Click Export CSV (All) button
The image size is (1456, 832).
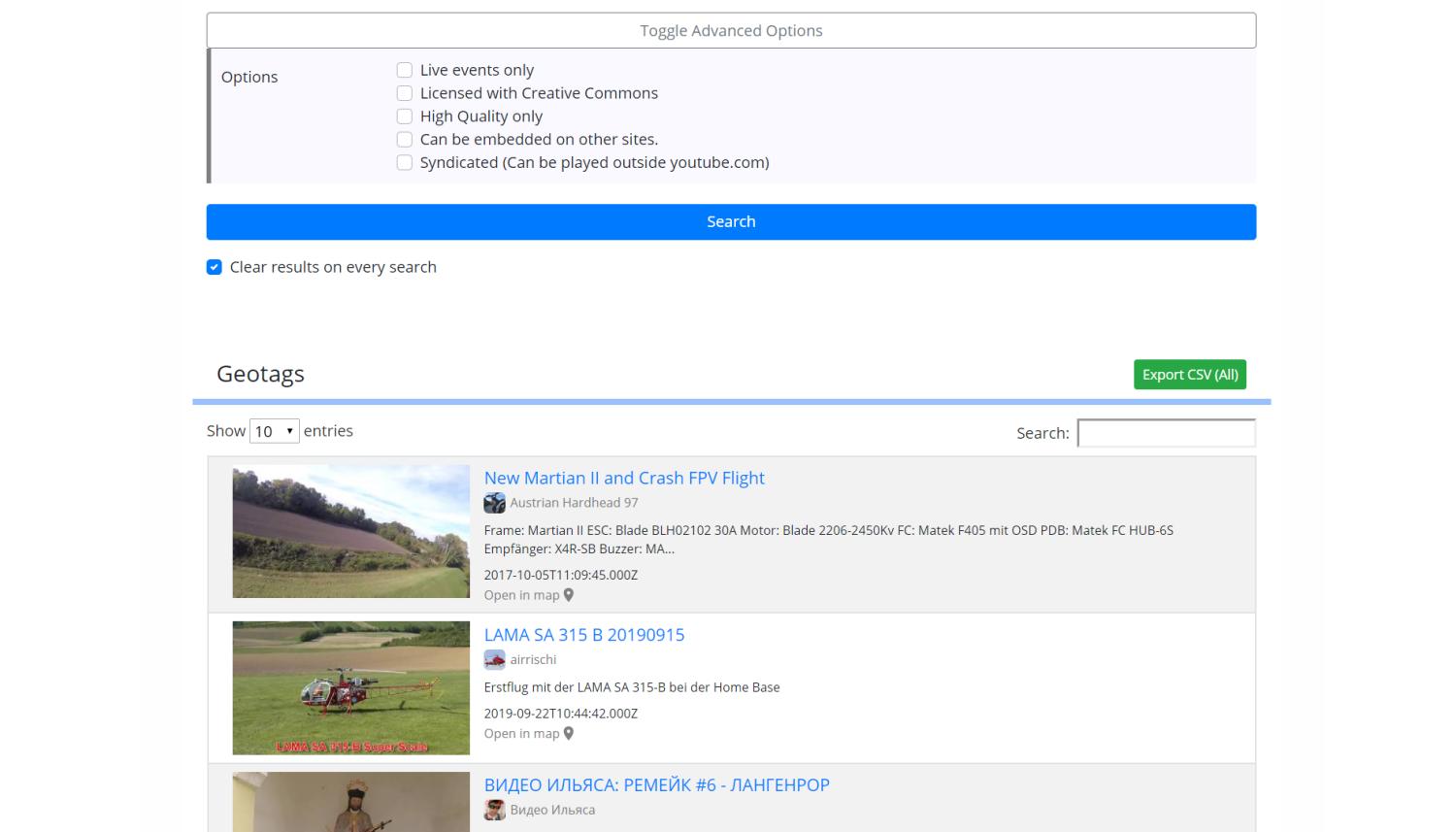coord(1189,375)
